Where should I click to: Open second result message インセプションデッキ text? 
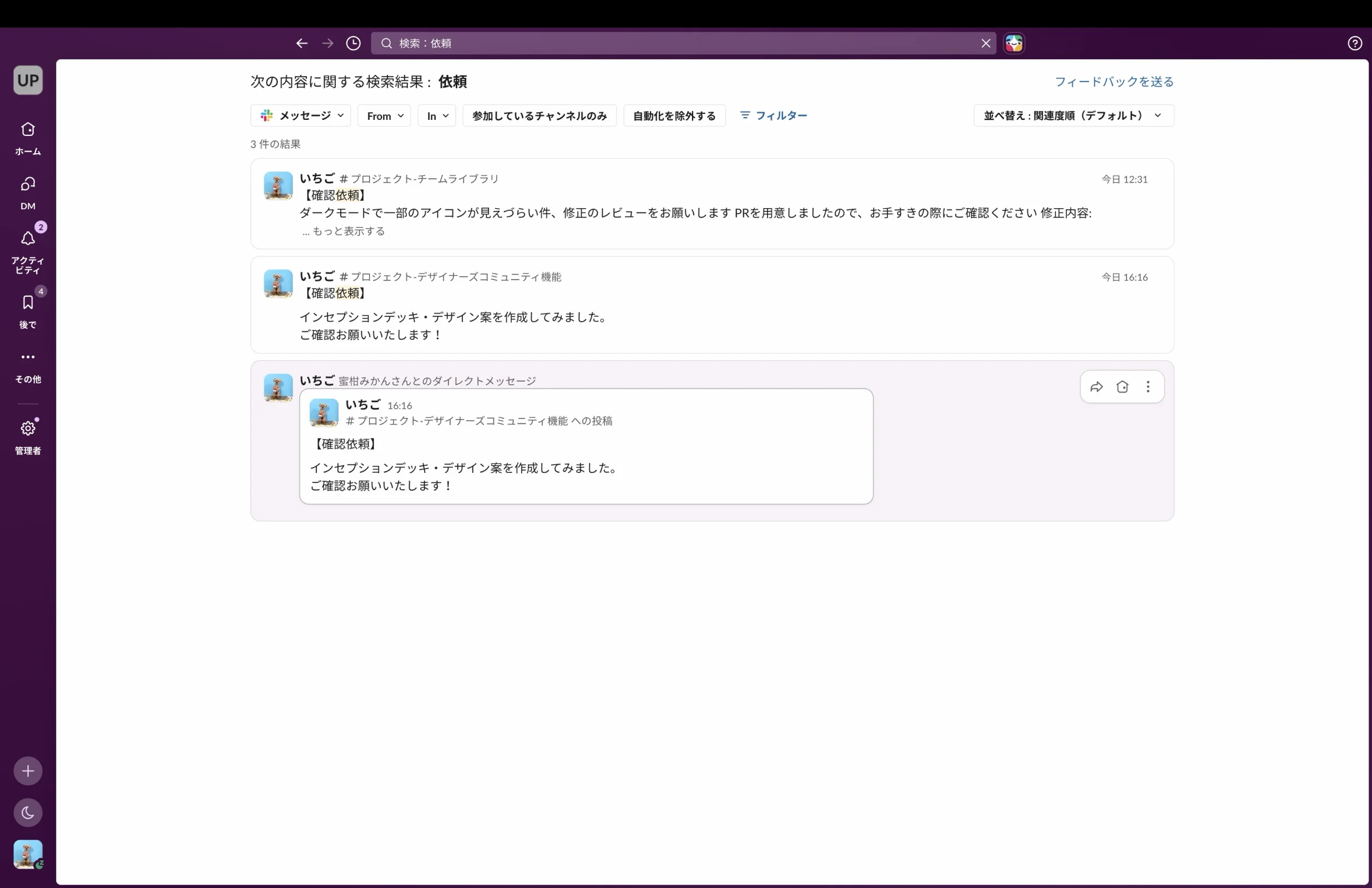[455, 317]
